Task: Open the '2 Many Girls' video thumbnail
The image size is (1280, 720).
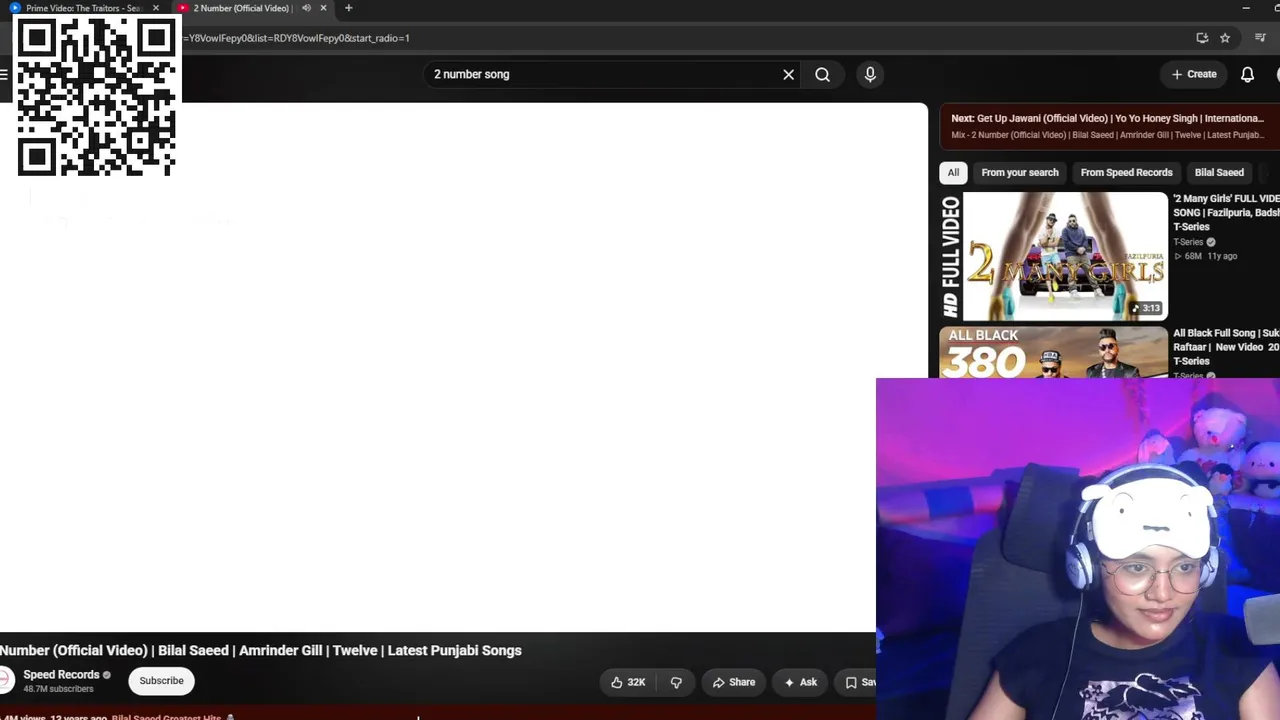Action: tap(1053, 256)
